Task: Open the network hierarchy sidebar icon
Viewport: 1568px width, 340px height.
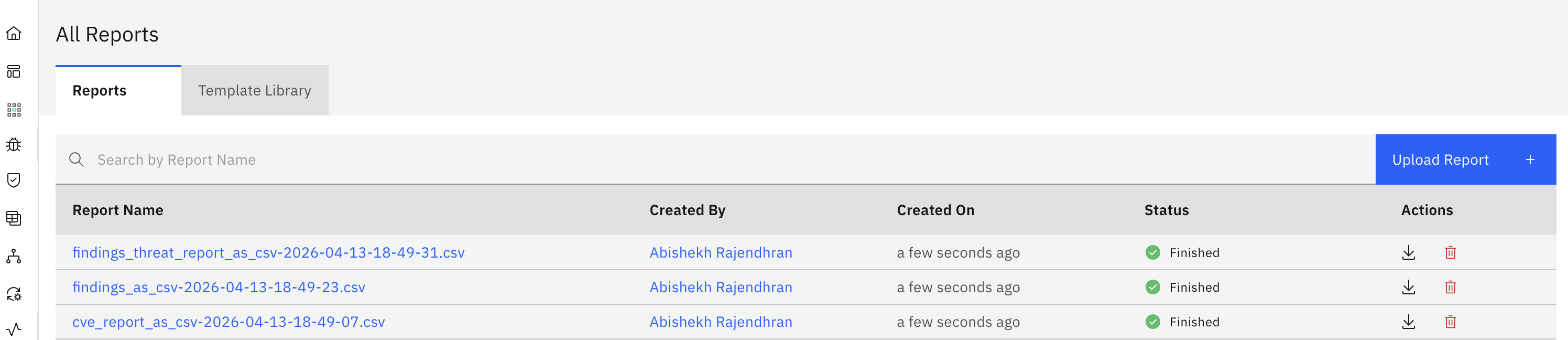Action: (14, 257)
